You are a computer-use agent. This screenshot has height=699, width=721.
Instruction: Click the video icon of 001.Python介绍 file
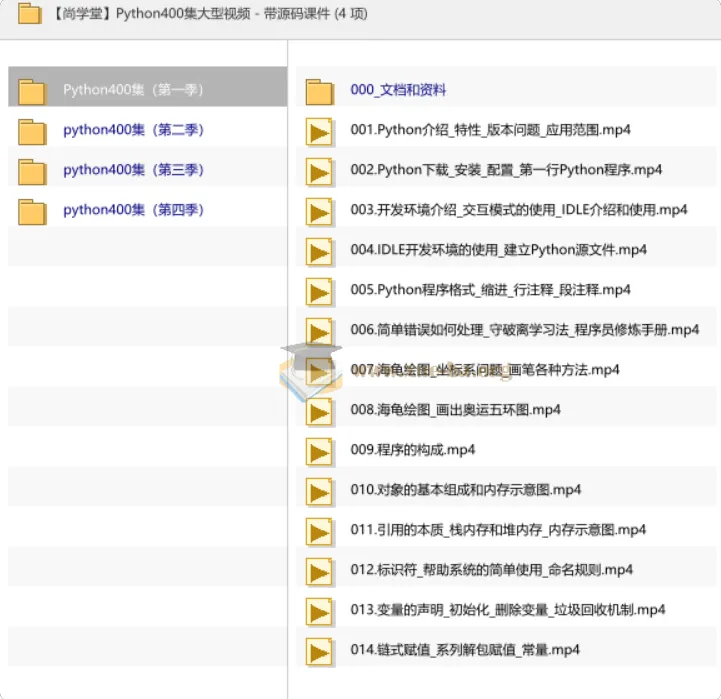pyautogui.click(x=320, y=132)
